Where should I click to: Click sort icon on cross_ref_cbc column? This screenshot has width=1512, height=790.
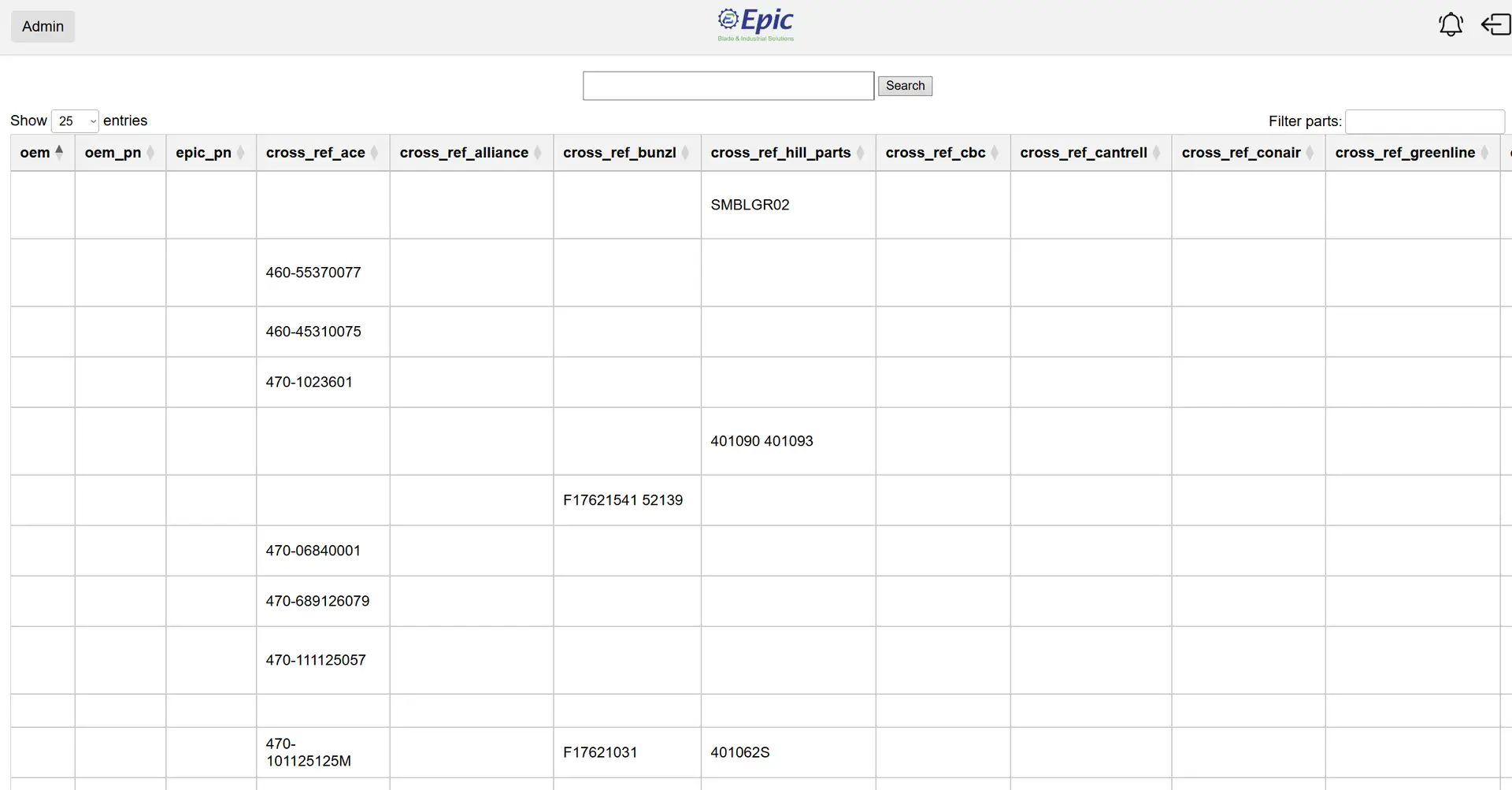point(995,153)
